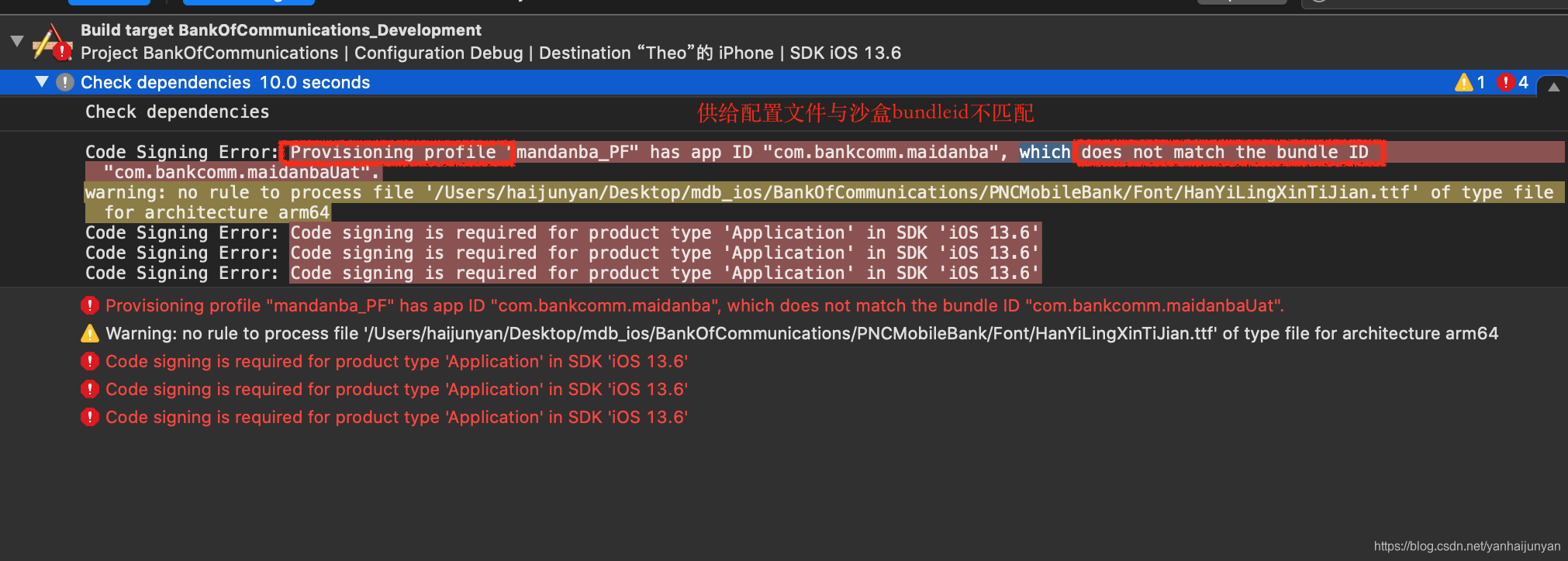Click the "does not match the bundle ID" text
The width and height of the screenshot is (1568, 561).
click(x=1225, y=152)
